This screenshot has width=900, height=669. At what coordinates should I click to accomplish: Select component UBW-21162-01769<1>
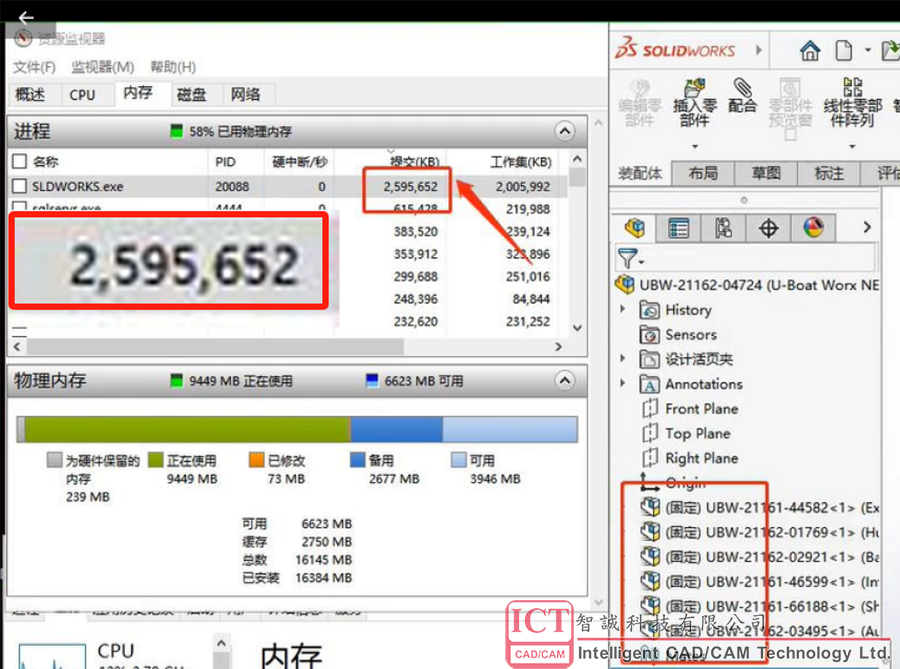point(760,532)
